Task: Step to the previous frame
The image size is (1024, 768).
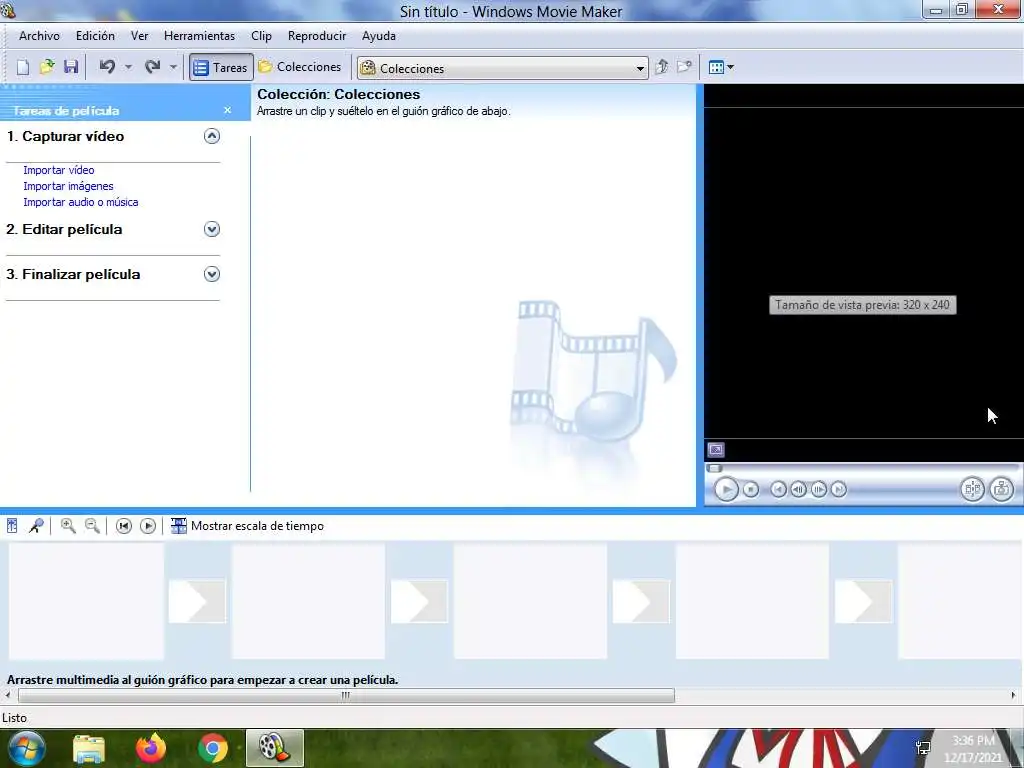Action: click(x=798, y=490)
